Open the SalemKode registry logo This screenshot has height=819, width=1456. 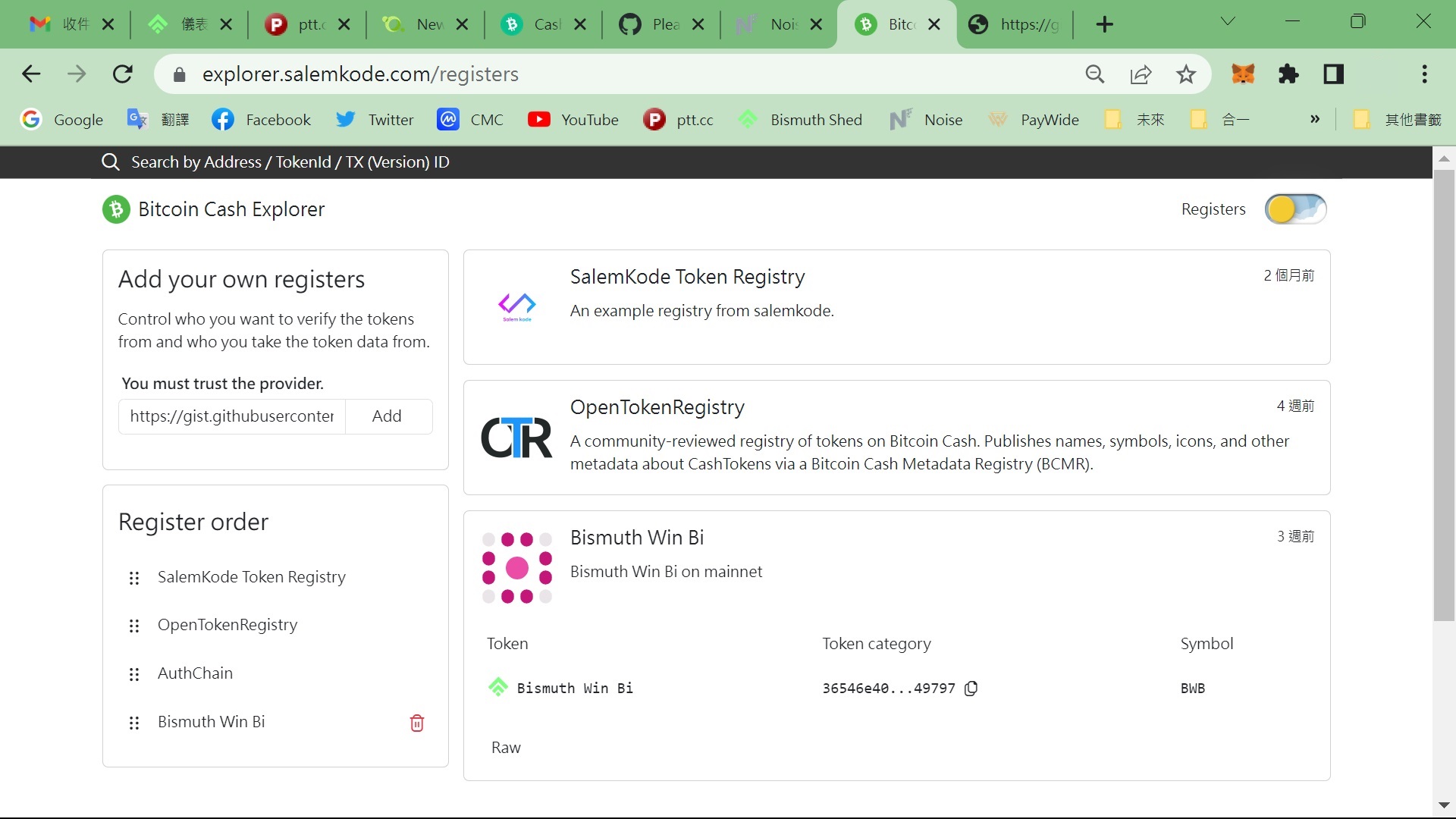coord(517,307)
